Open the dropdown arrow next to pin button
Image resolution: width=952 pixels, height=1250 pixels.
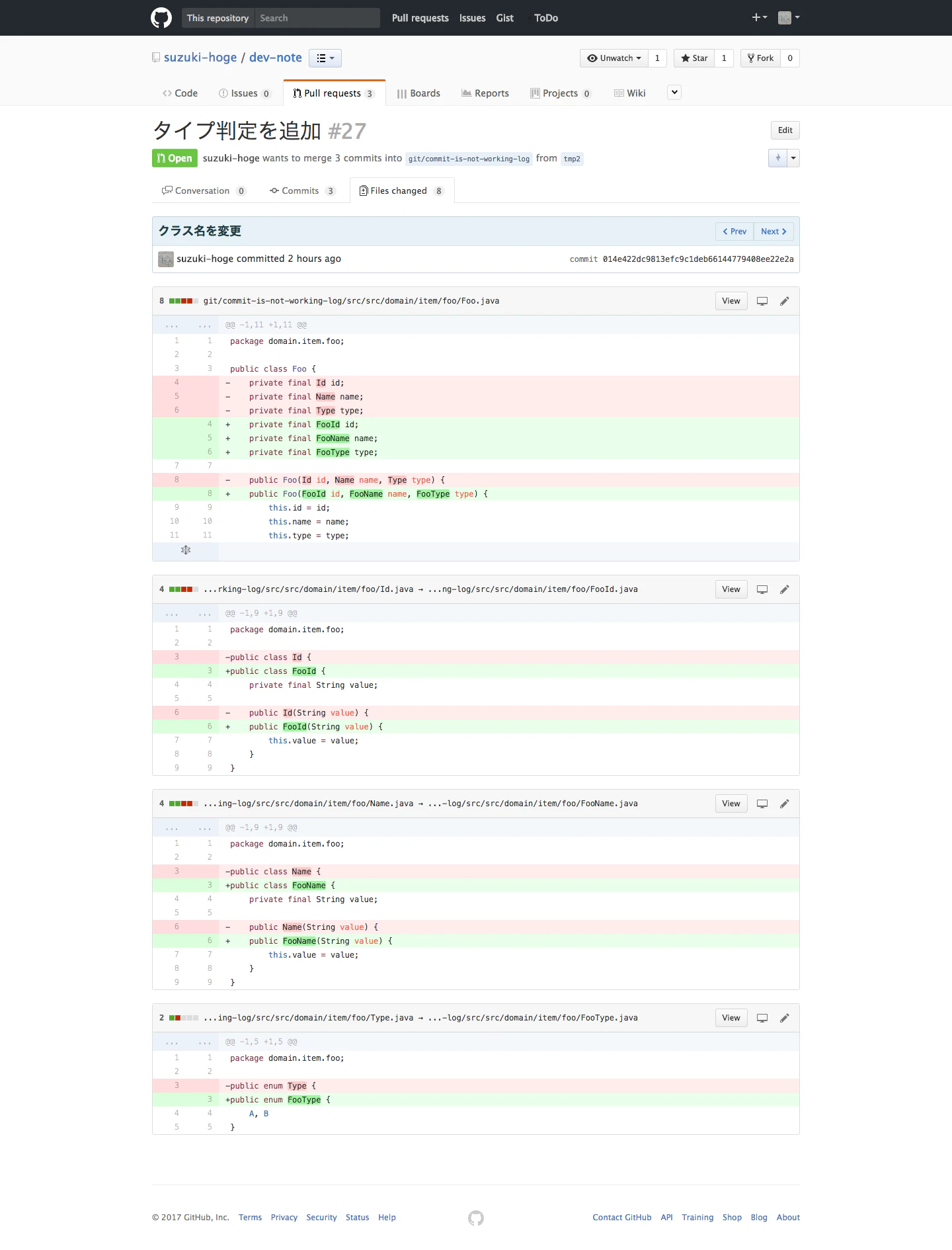[793, 158]
